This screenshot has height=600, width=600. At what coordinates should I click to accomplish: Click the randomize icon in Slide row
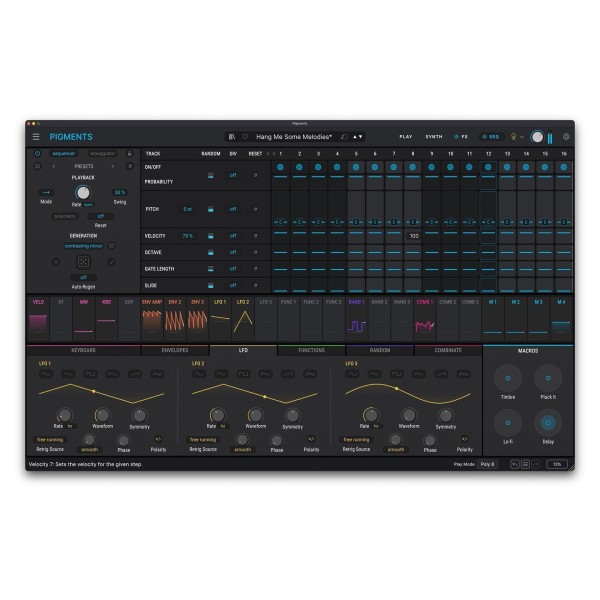[210, 285]
